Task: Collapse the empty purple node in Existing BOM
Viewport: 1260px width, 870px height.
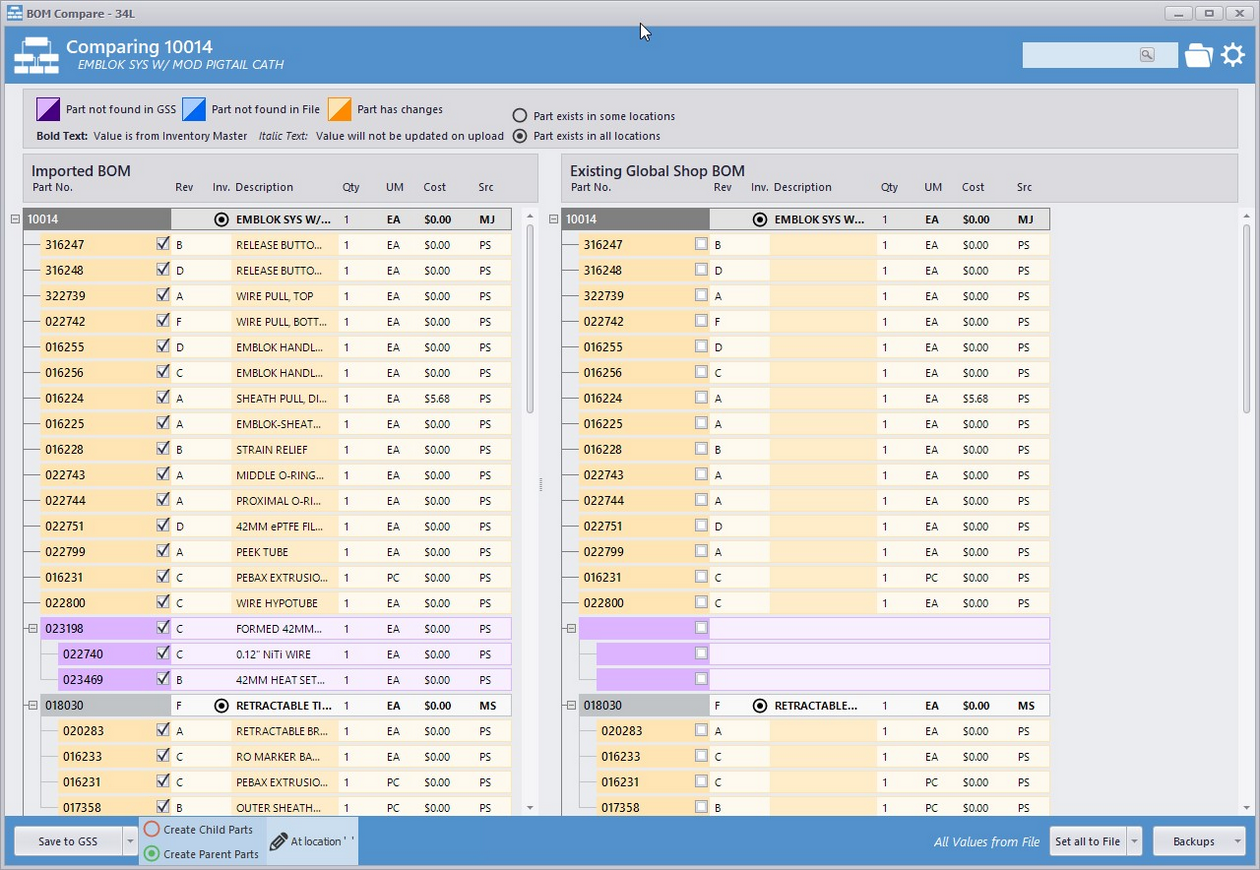Action: [571, 629]
